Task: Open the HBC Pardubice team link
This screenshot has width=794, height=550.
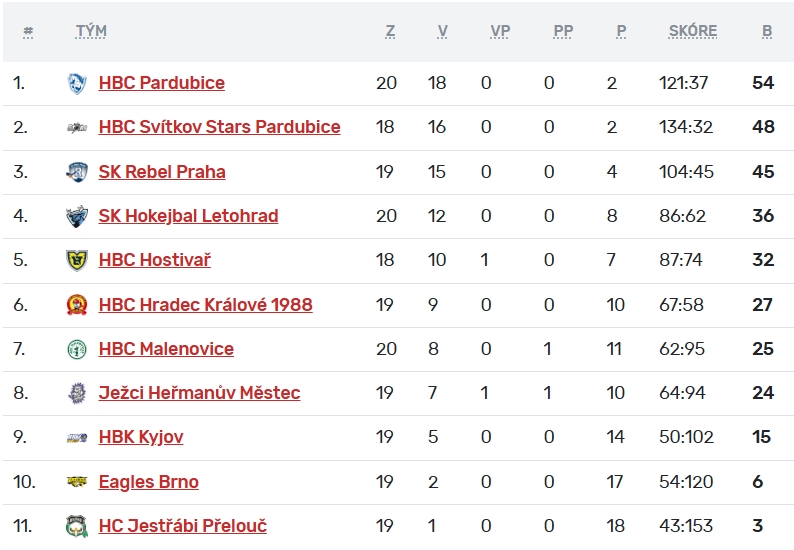Action: click(x=162, y=83)
